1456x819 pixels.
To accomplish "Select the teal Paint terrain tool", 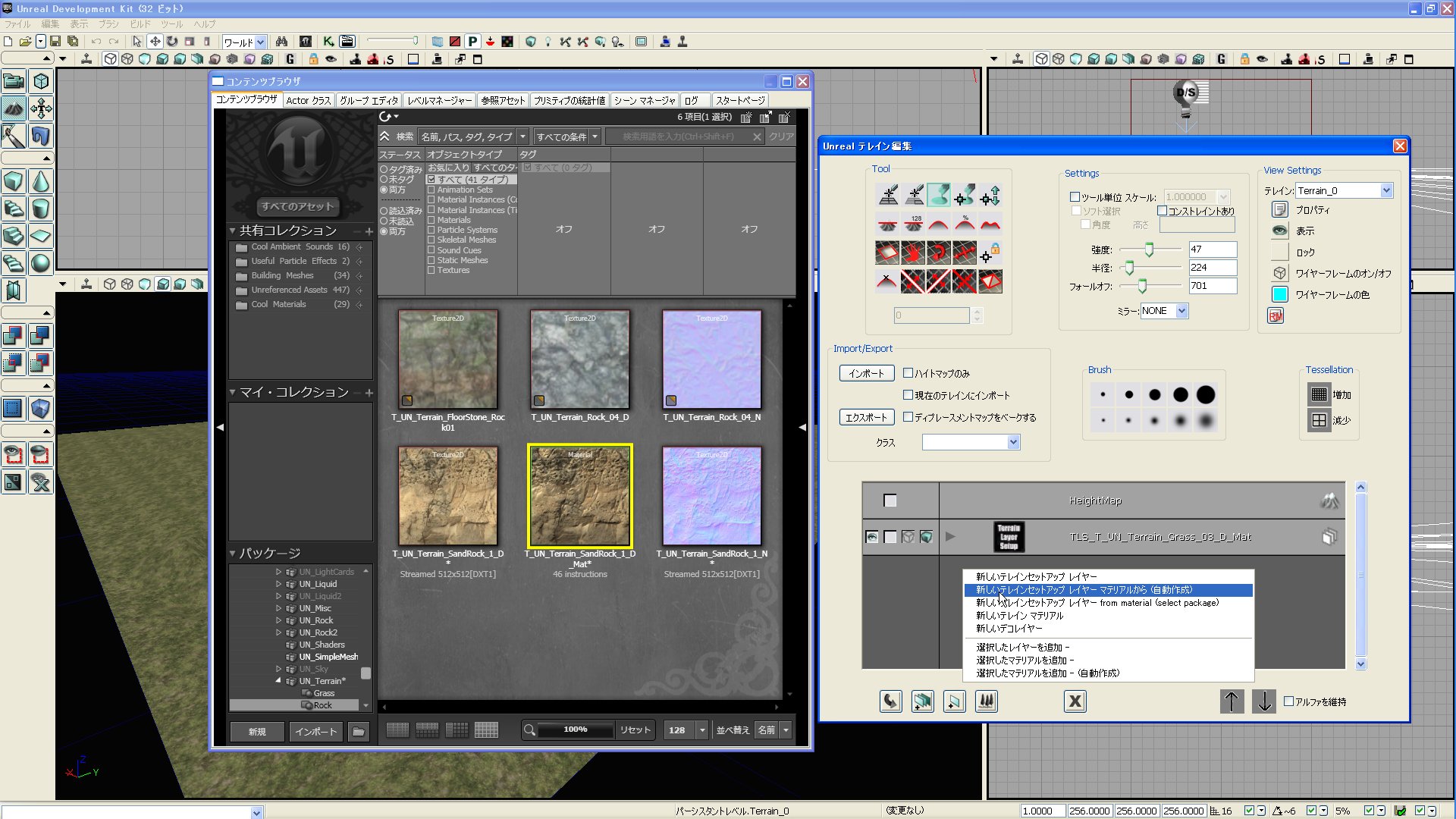I will pos(938,196).
